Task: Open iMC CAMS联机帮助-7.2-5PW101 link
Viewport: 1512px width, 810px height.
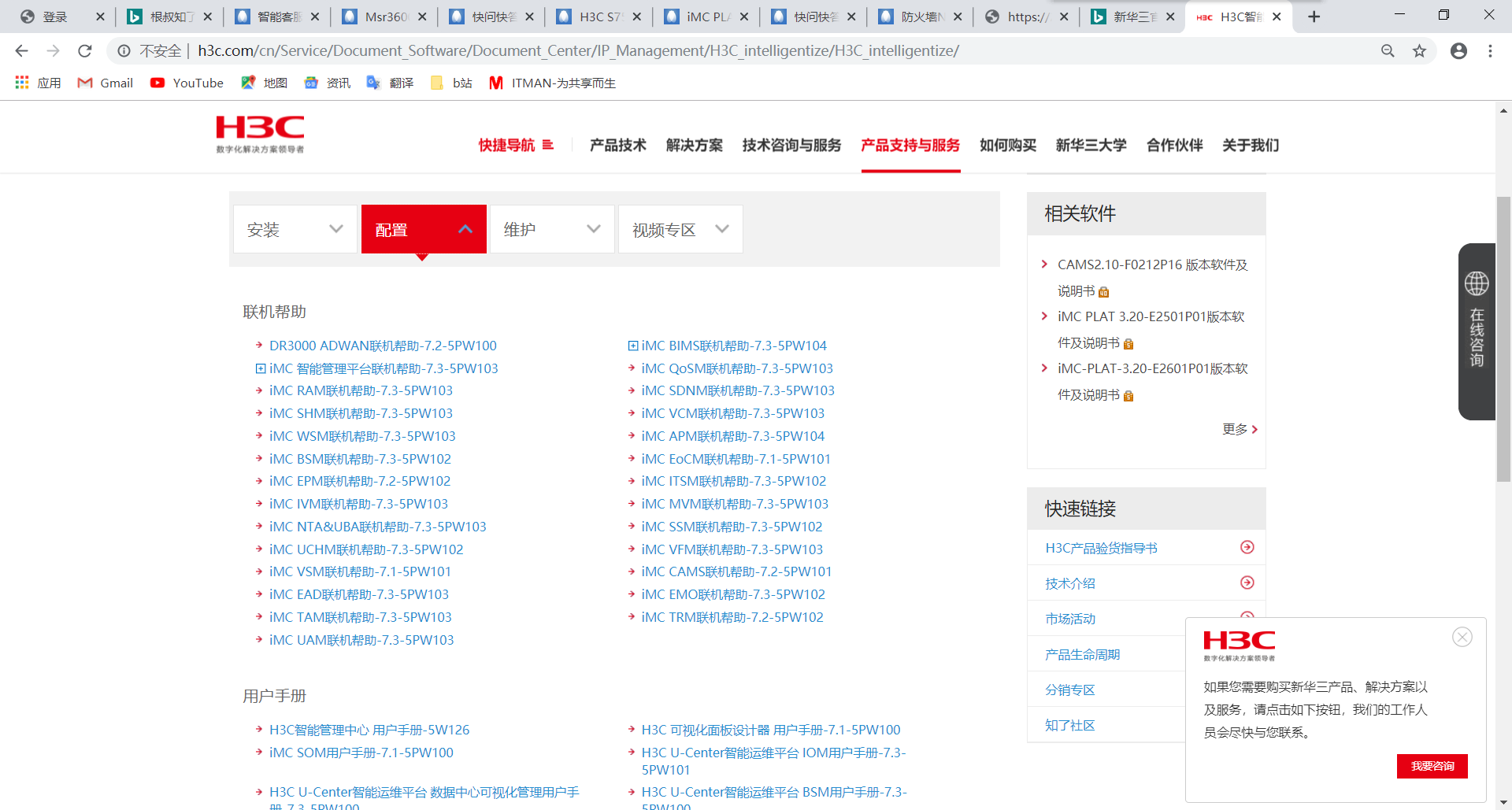Action: (x=736, y=571)
